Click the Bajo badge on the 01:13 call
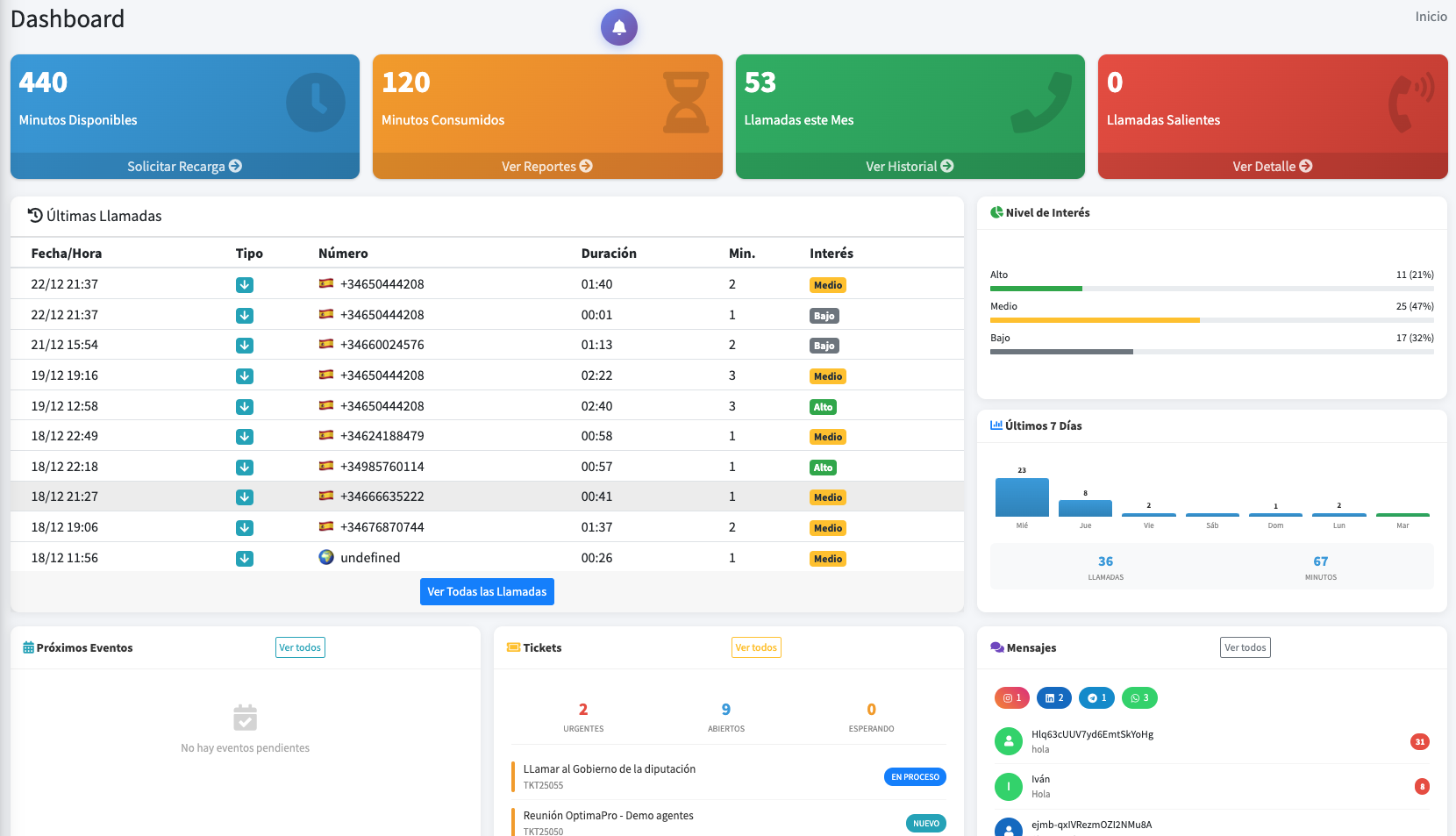The width and height of the screenshot is (1456, 836). pos(824,346)
